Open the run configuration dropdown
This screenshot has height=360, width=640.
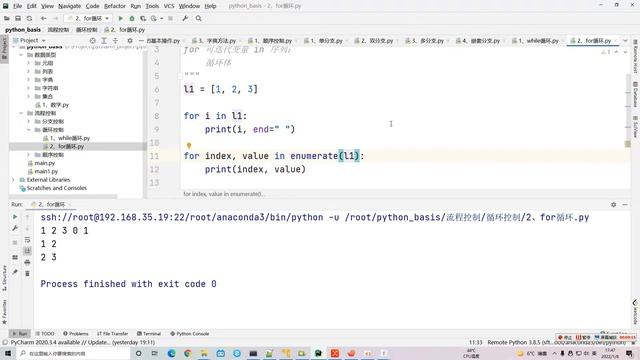click(x=89, y=18)
